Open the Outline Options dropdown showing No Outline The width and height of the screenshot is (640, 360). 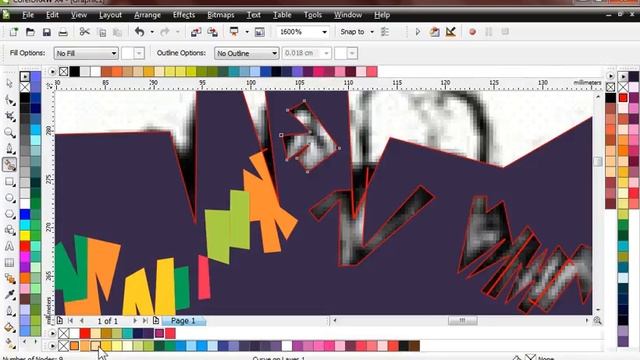pyautogui.click(x=247, y=53)
